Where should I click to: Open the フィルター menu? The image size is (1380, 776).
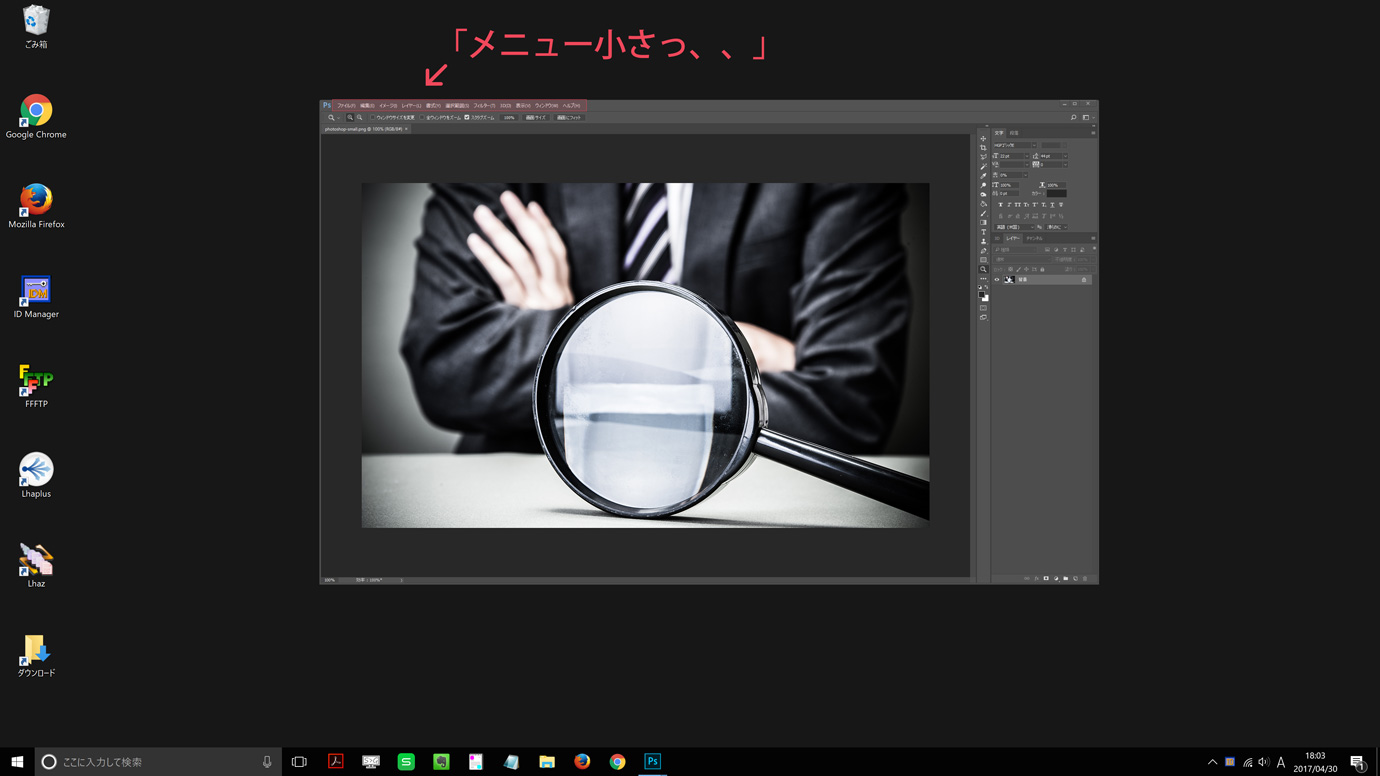click(484, 106)
